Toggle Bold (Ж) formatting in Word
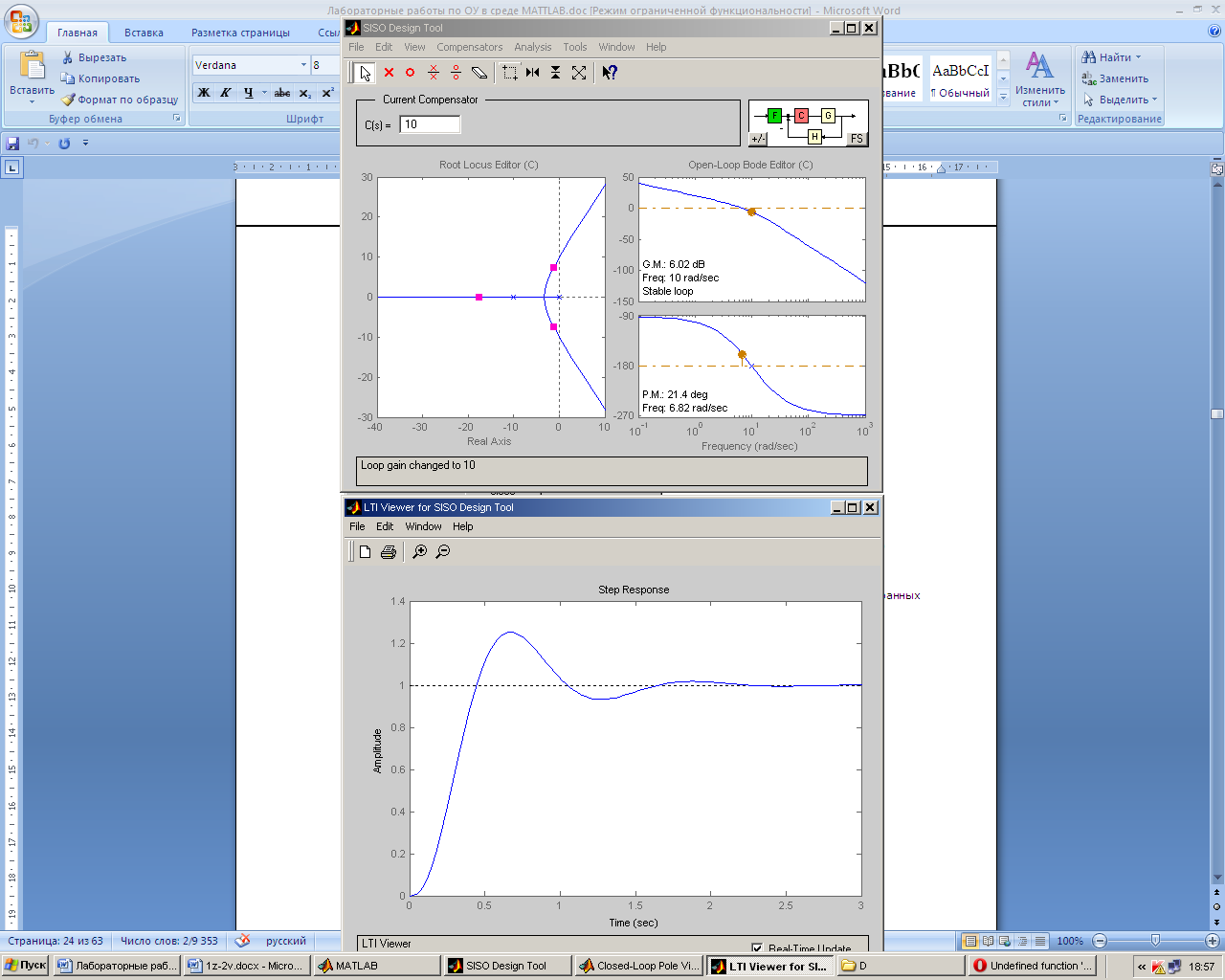Image resolution: width=1225 pixels, height=980 pixels. (x=203, y=93)
